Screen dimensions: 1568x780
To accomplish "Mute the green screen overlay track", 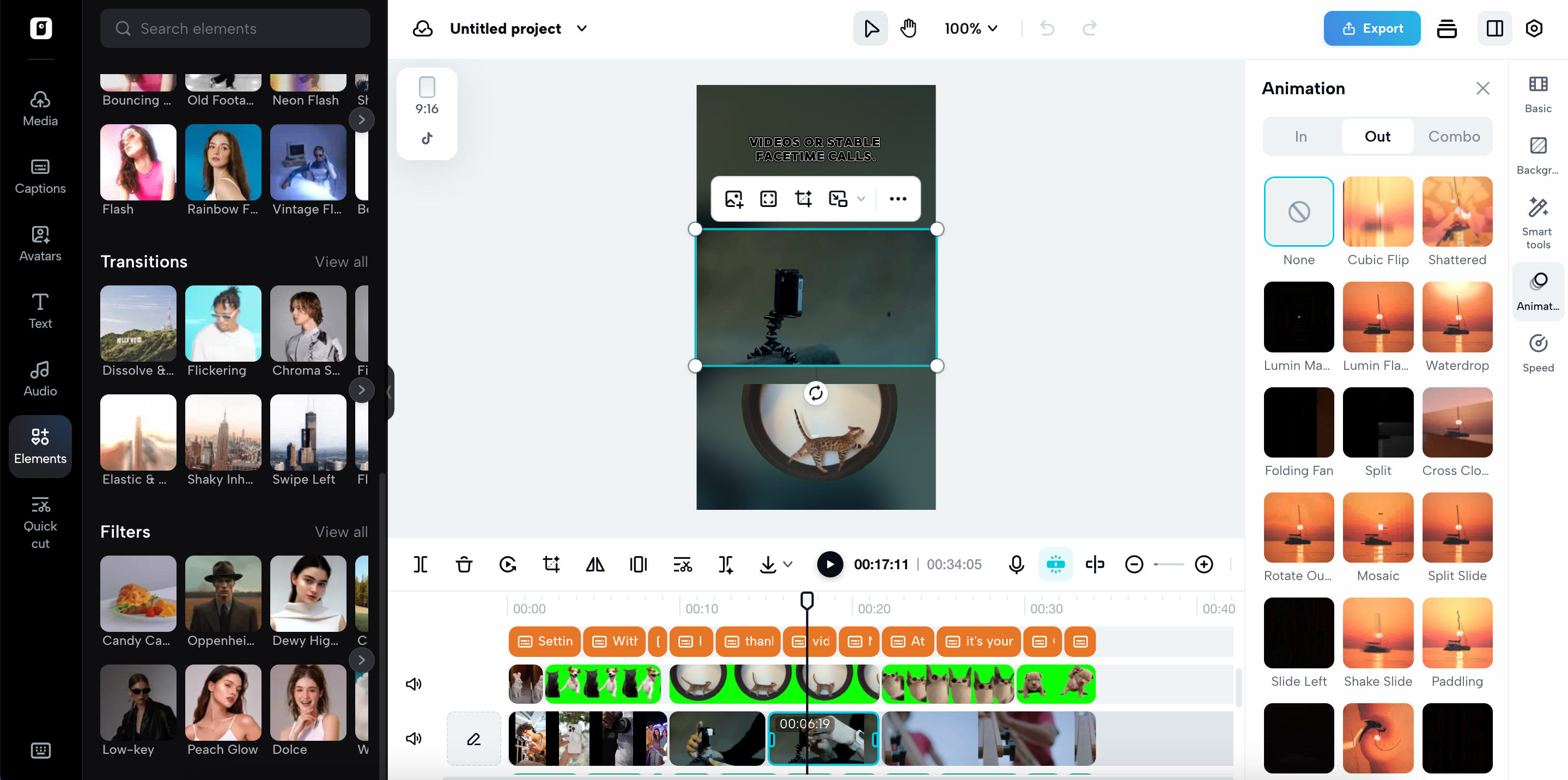I will [414, 684].
